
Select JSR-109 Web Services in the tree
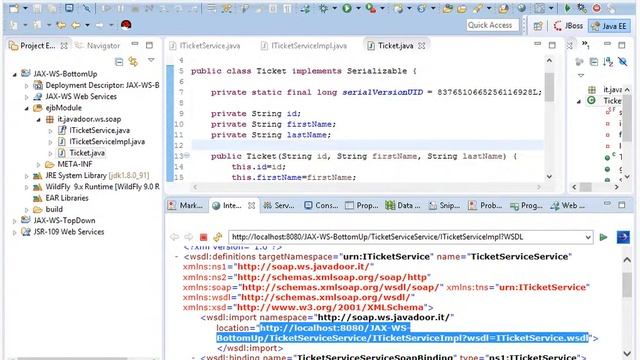69,232
